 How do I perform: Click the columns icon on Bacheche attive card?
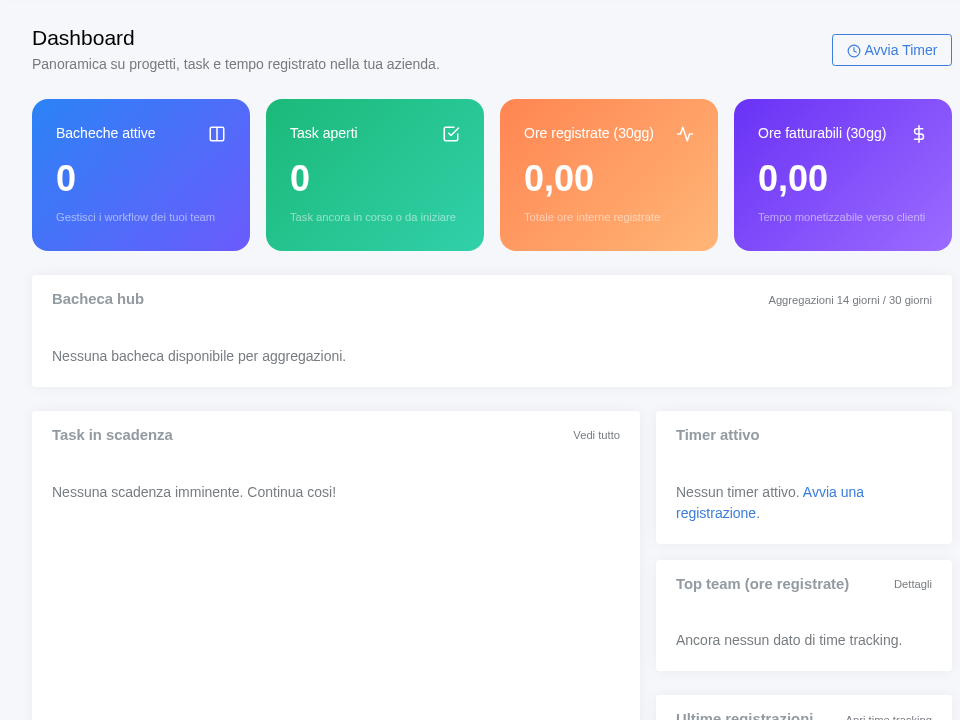217,133
